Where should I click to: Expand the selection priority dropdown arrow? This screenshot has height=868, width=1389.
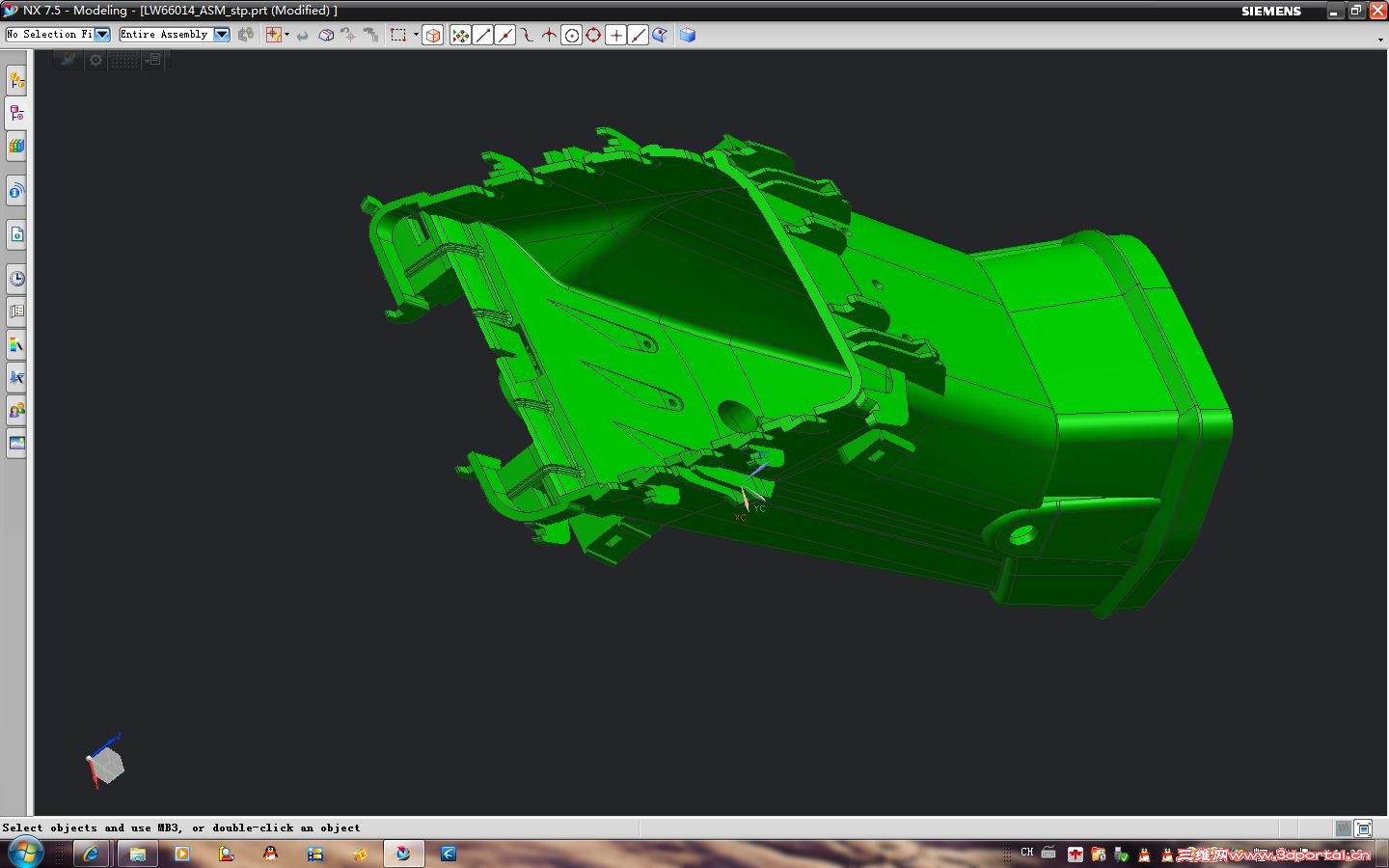287,35
